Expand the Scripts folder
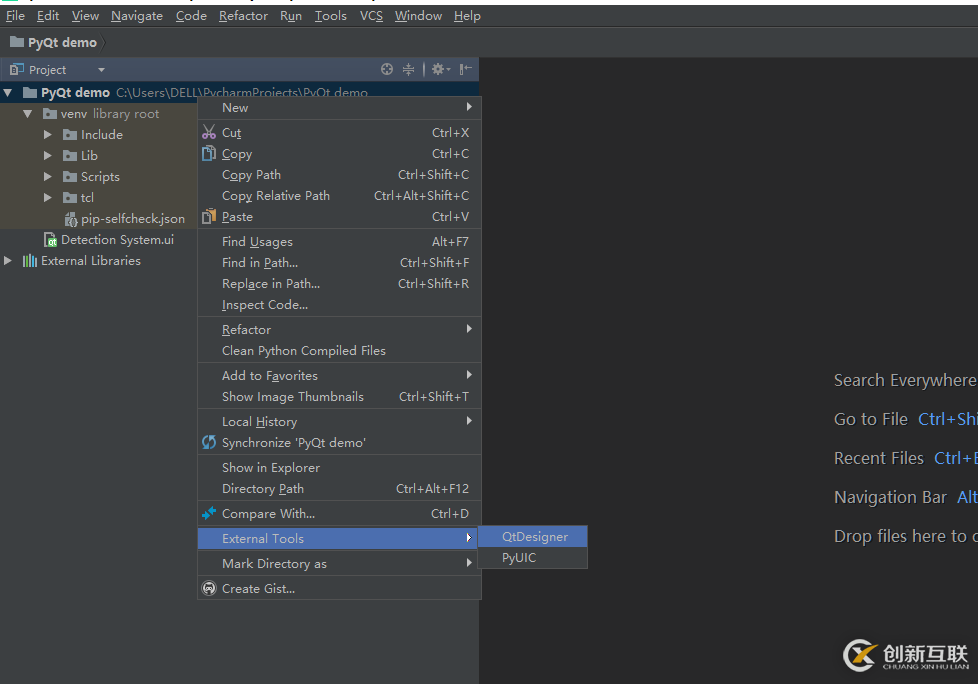978x684 pixels. click(47, 177)
